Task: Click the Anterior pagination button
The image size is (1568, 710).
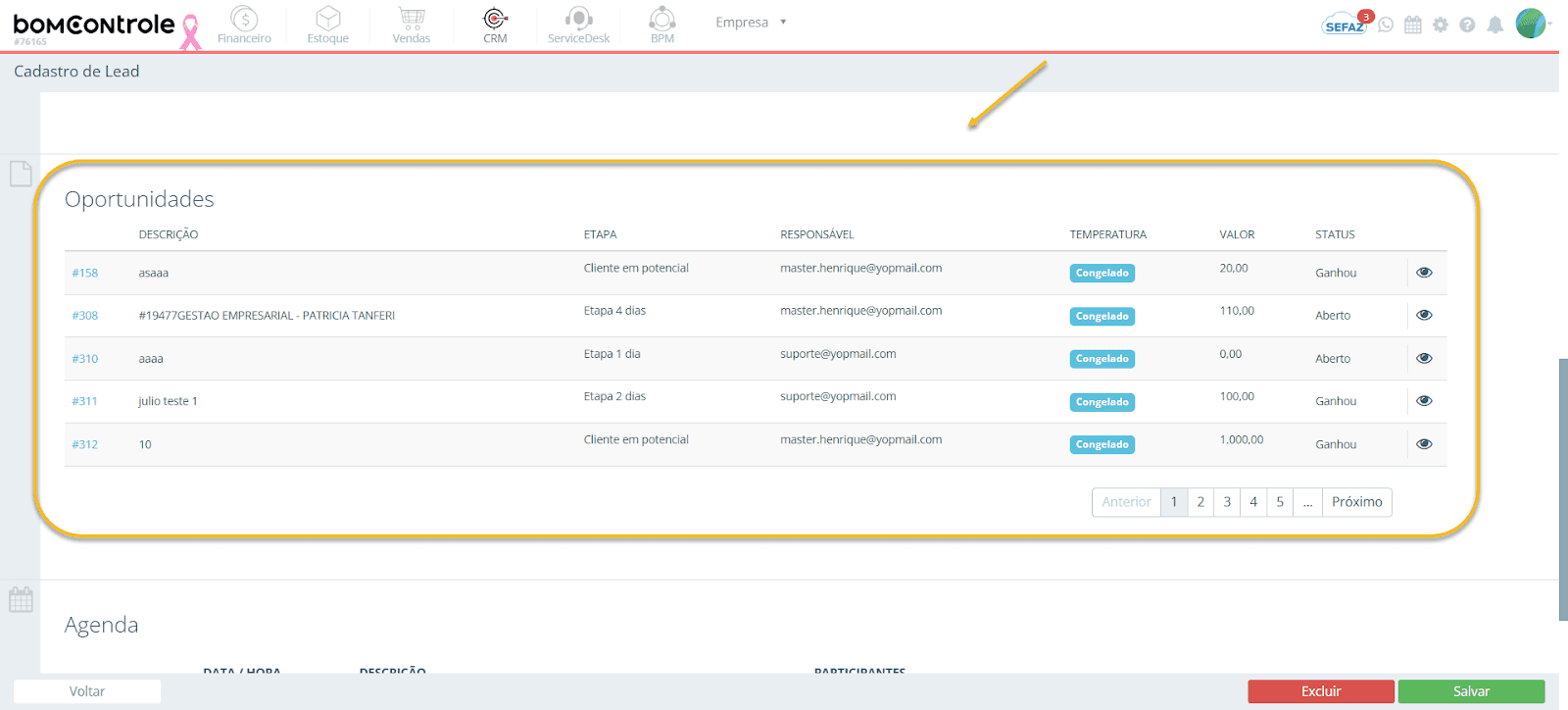Action: coord(1126,502)
